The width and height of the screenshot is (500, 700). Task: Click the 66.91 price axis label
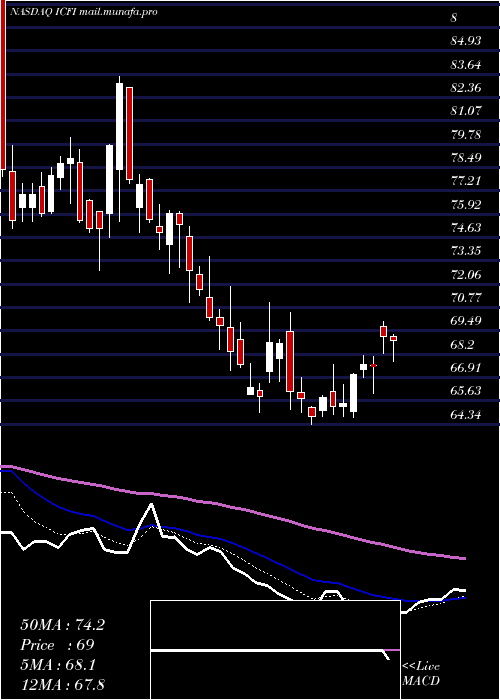pyautogui.click(x=466, y=368)
